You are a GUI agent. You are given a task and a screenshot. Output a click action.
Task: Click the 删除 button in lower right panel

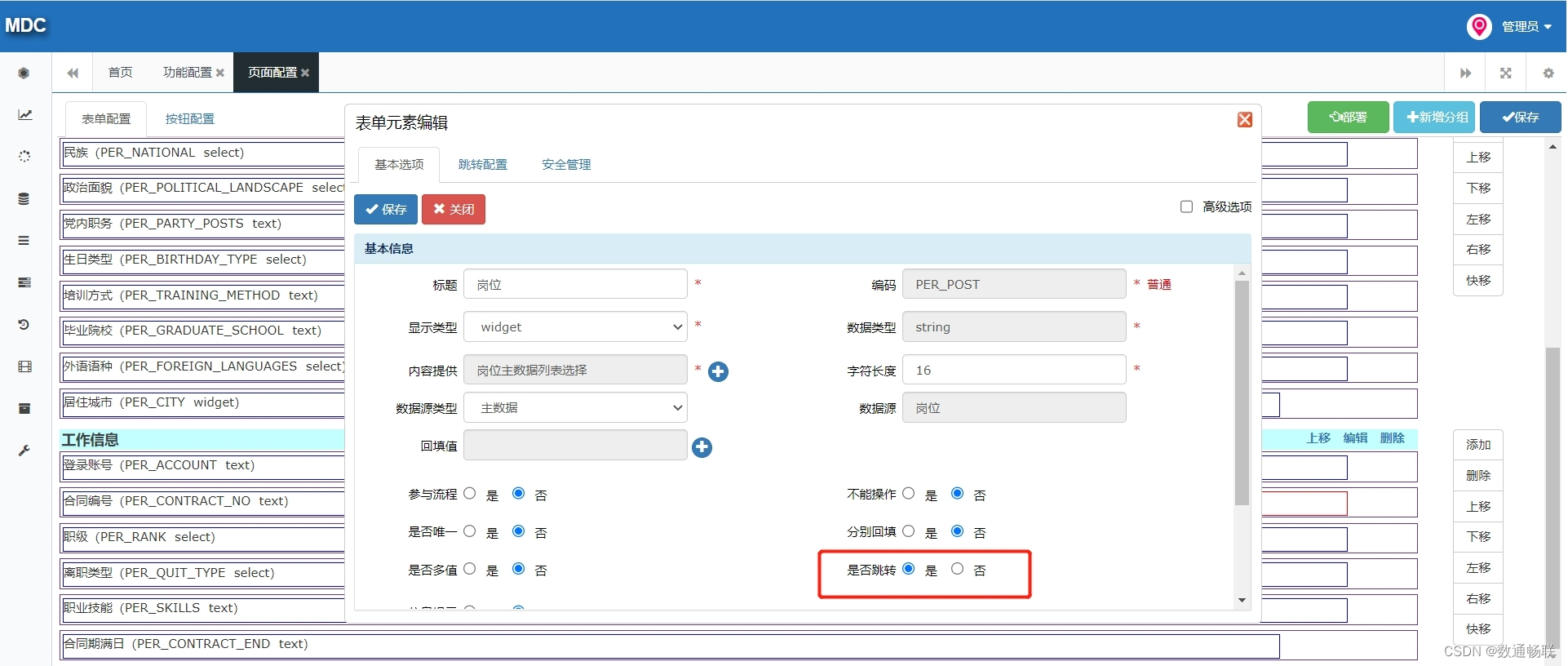(x=1478, y=476)
